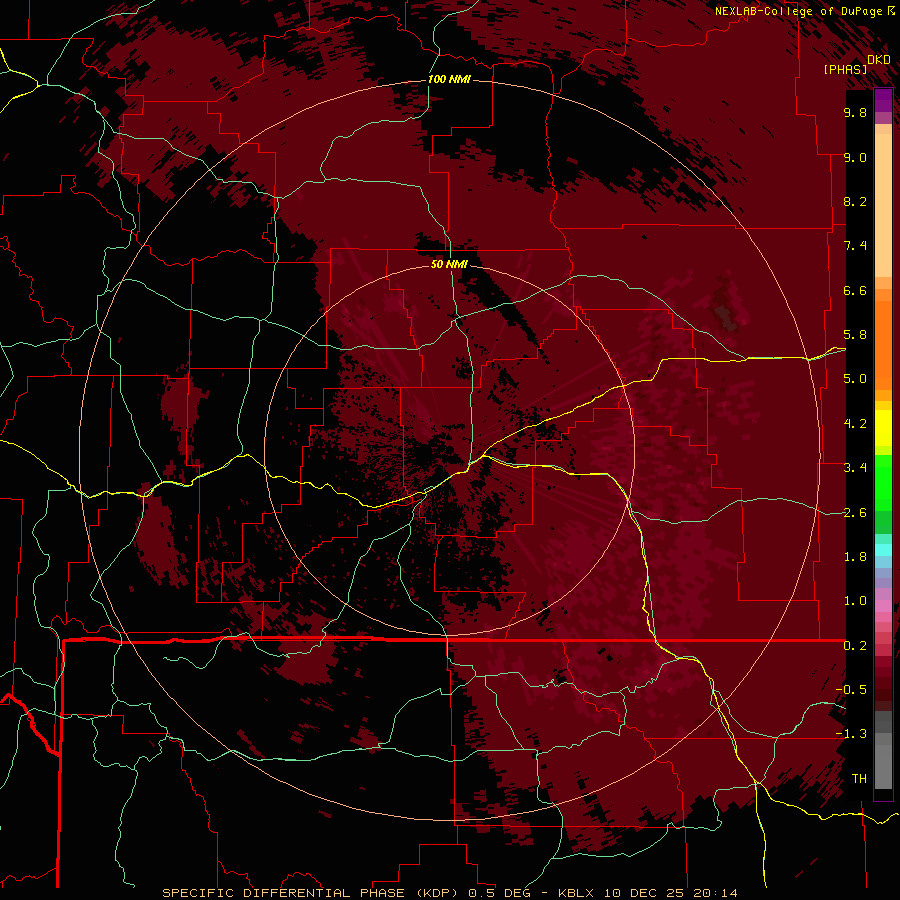
Task: Click the 9.0 value on the color scale
Action: [x=855, y=157]
